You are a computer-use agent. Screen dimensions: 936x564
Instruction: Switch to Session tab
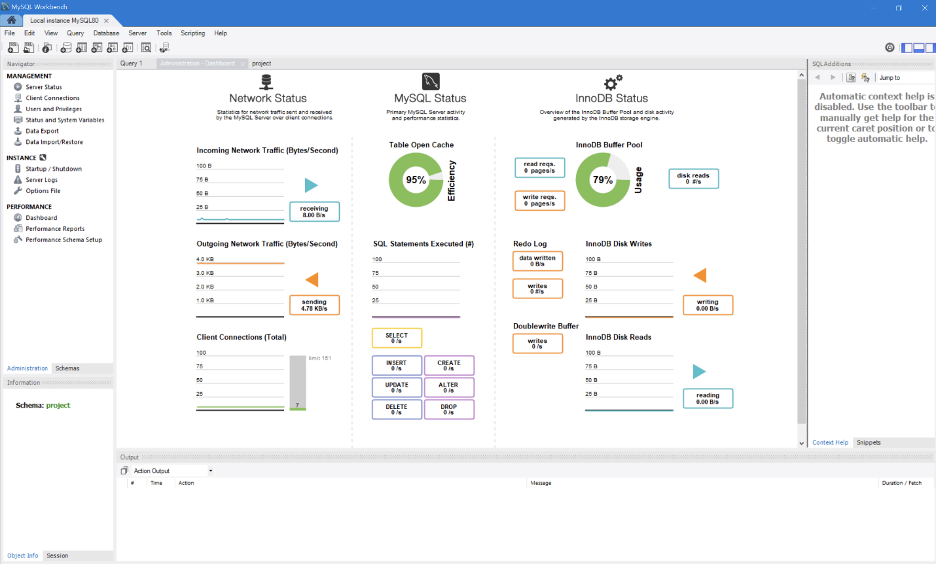[57, 556]
